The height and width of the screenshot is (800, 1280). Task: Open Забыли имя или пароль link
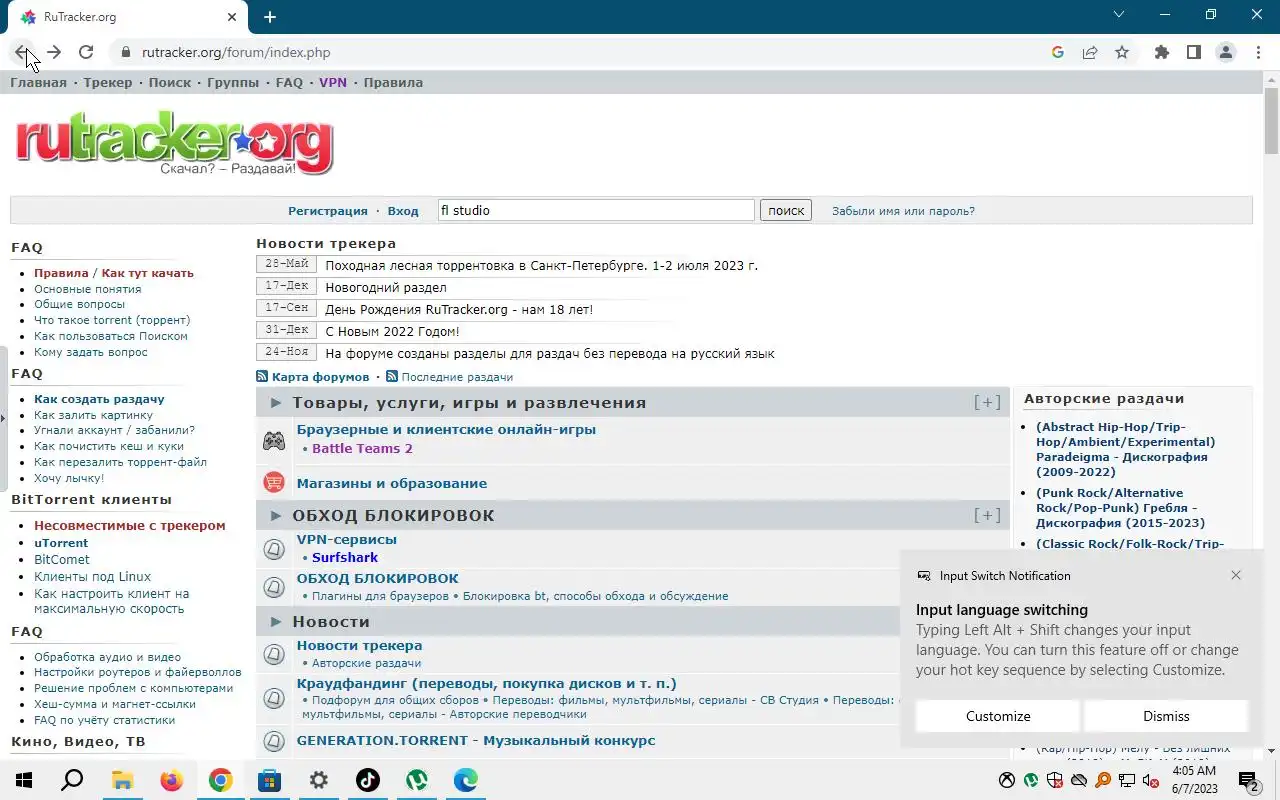[903, 211]
